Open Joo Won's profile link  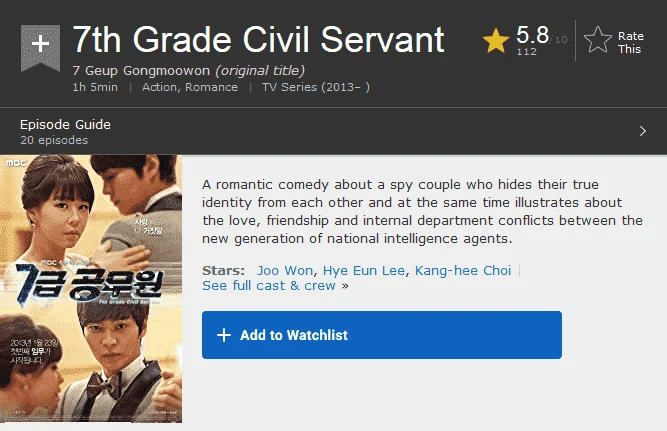(x=285, y=271)
